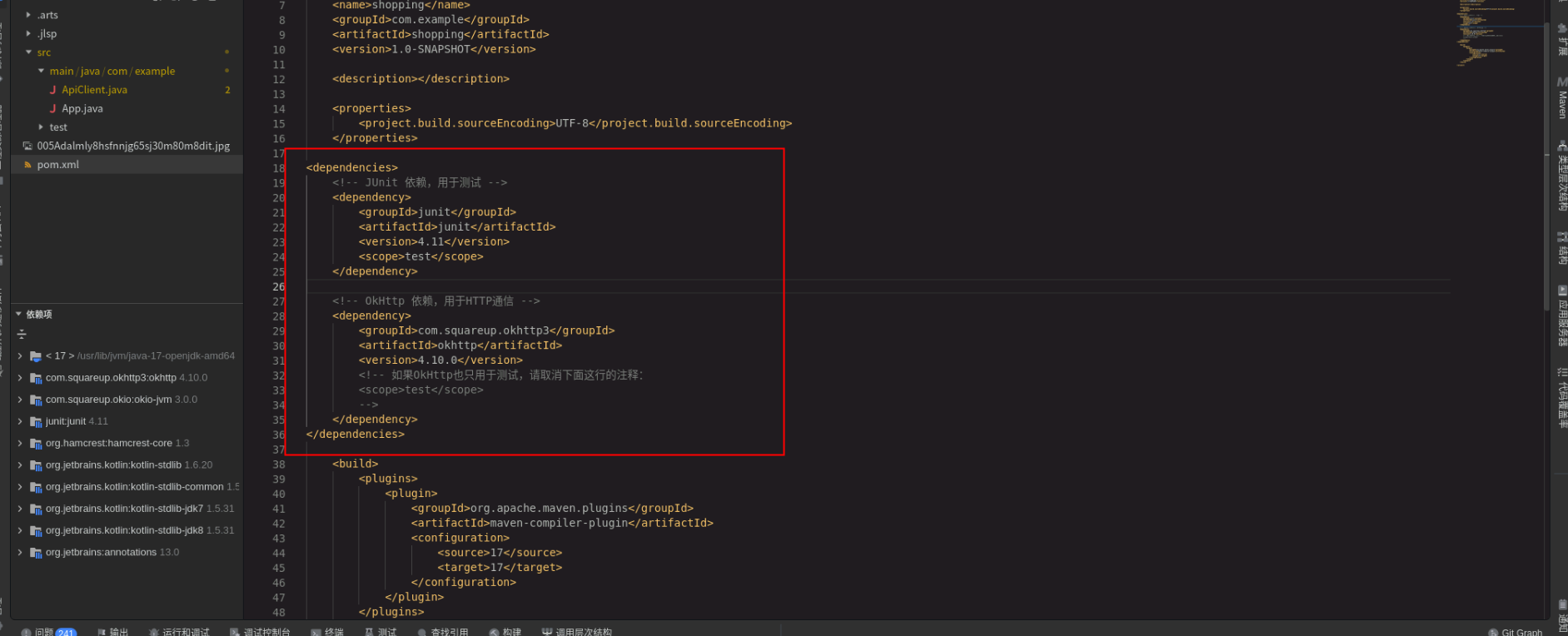Click the library icon beside org.jetbrains:annotations
1568x636 pixels.
(x=36, y=553)
